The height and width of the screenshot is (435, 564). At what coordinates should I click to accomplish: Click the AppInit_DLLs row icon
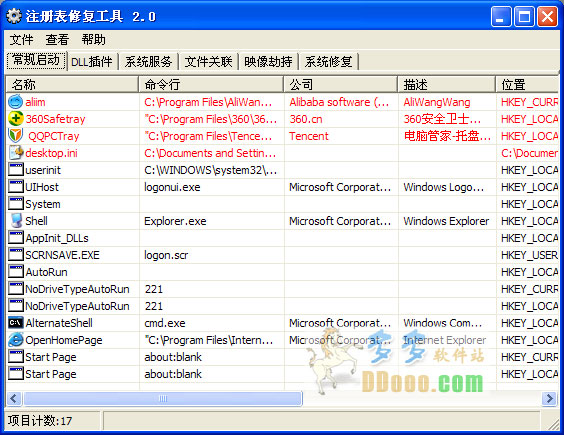(x=15, y=237)
